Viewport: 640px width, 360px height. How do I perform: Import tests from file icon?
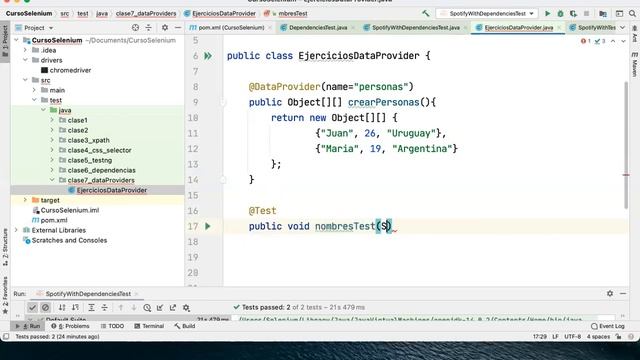(x=160, y=307)
